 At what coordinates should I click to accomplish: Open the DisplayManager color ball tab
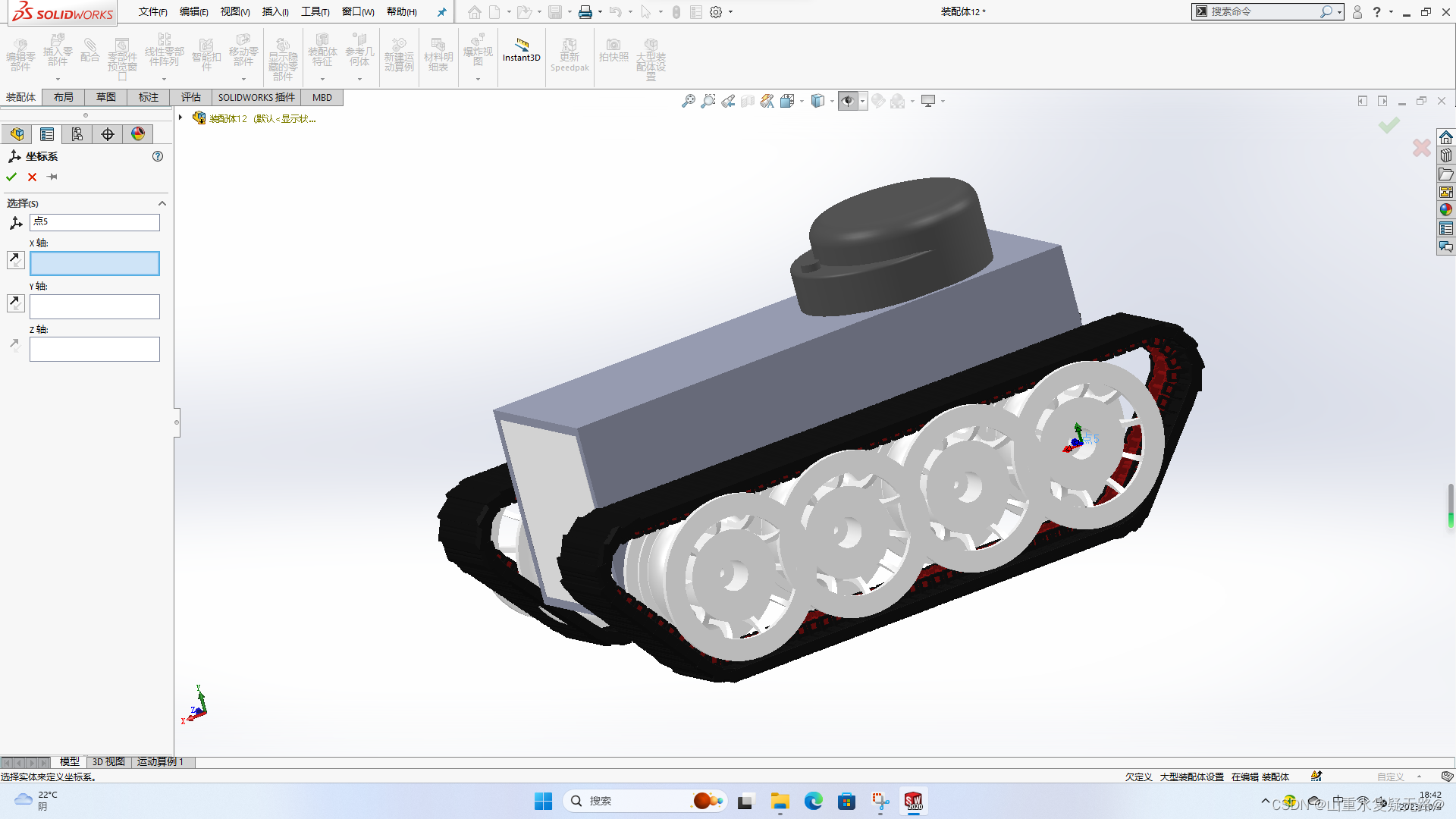pos(138,134)
